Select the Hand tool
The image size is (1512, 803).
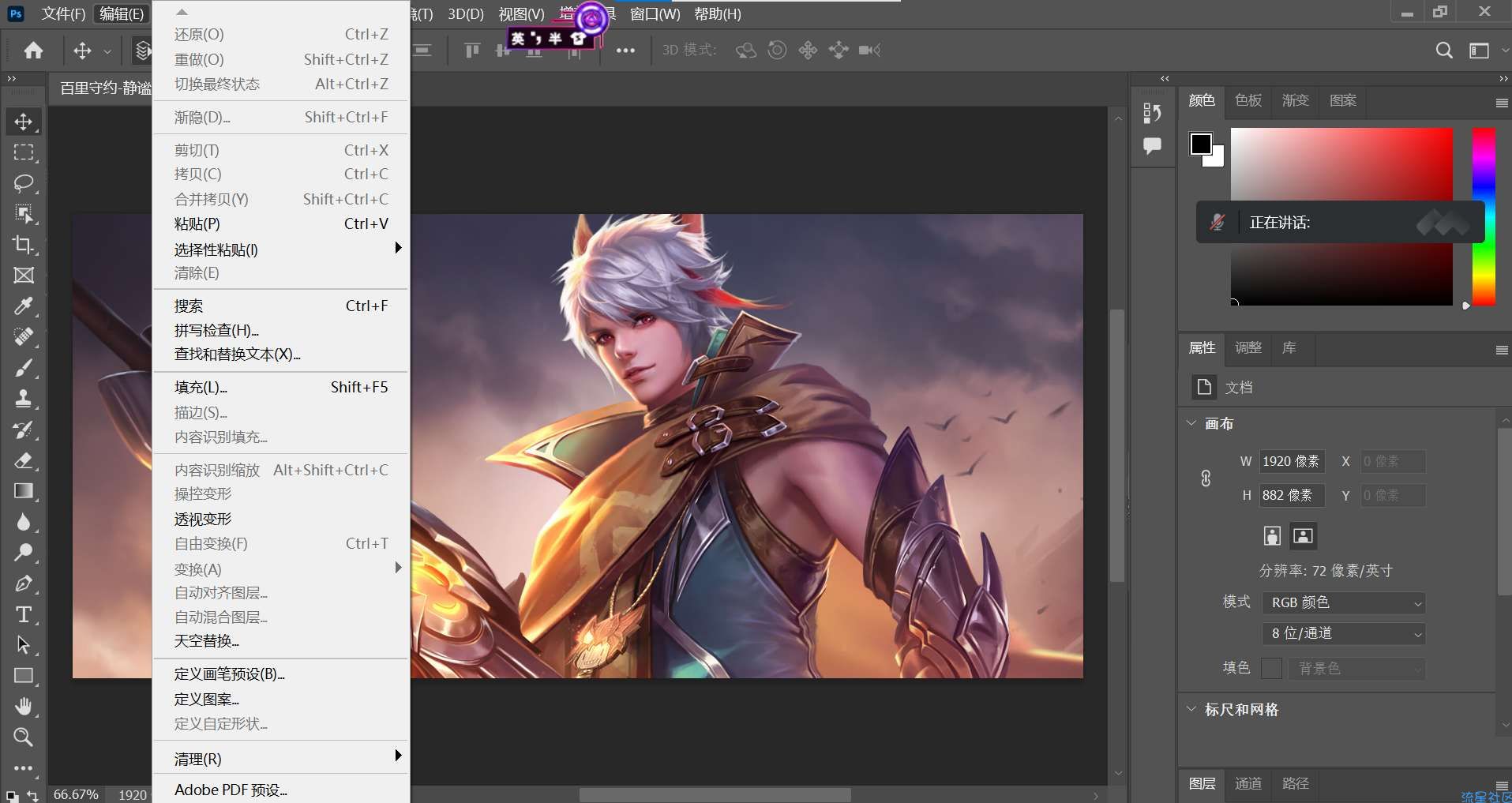[x=24, y=707]
